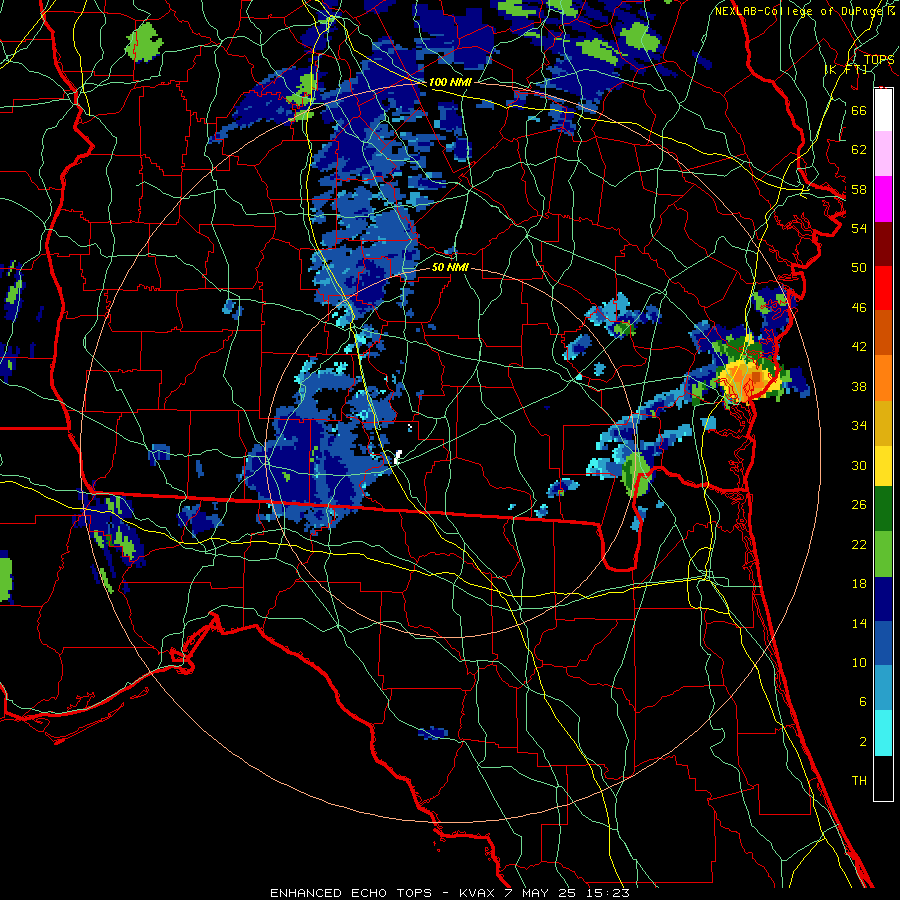
Task: Click the Enhanced Echo Tops KVAX caption
Action: click(x=450, y=893)
